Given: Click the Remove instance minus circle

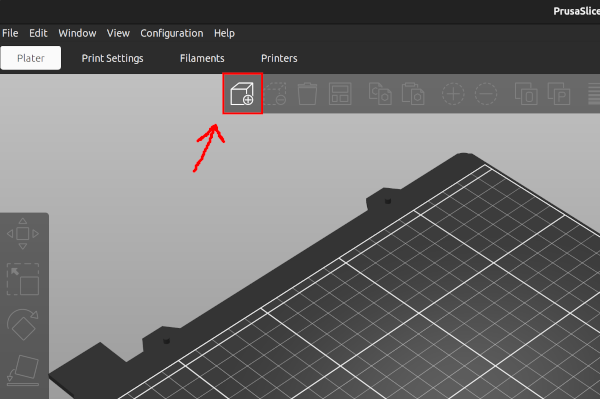Looking at the screenshot, I should 486,94.
